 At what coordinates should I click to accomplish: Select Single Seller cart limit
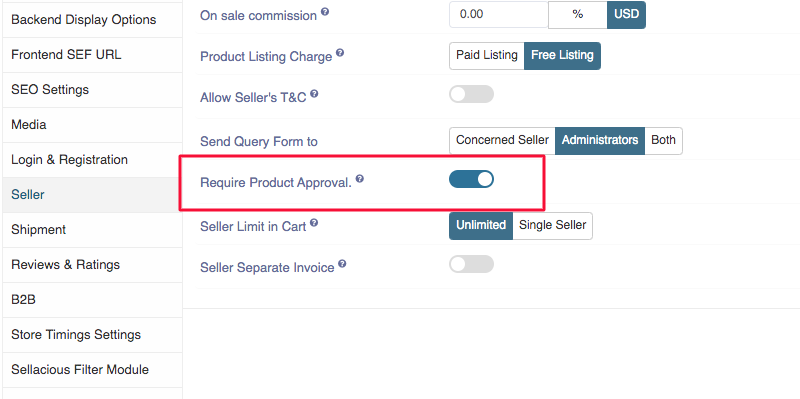point(553,226)
